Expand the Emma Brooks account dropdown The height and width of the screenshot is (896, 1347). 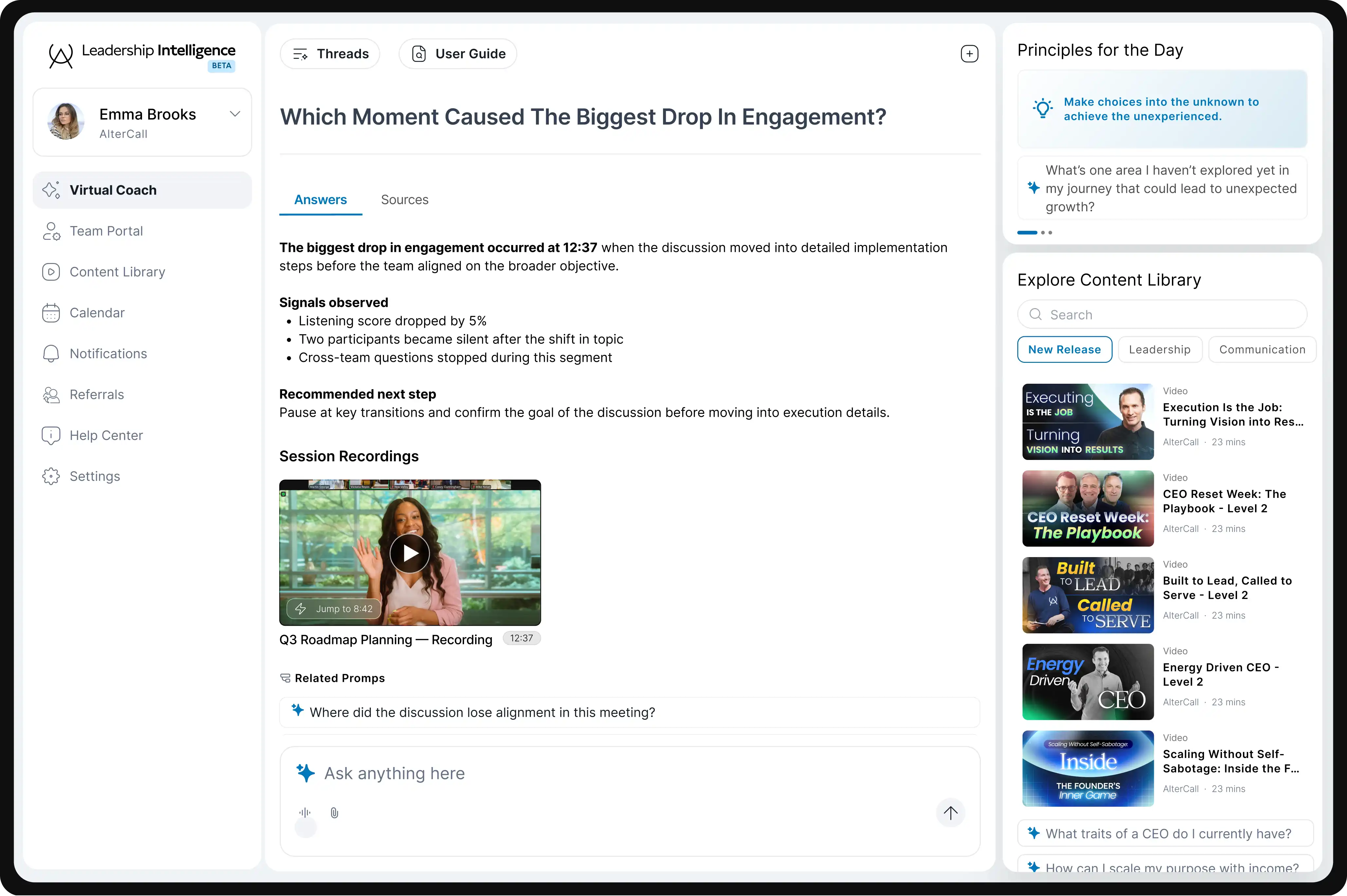click(x=234, y=114)
